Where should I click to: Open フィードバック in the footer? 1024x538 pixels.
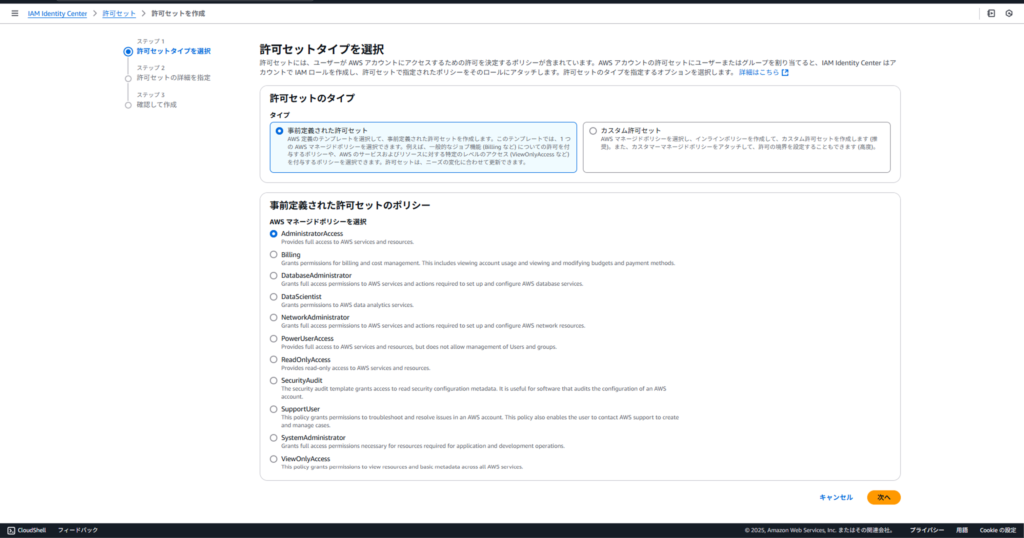pyautogui.click(x=78, y=530)
